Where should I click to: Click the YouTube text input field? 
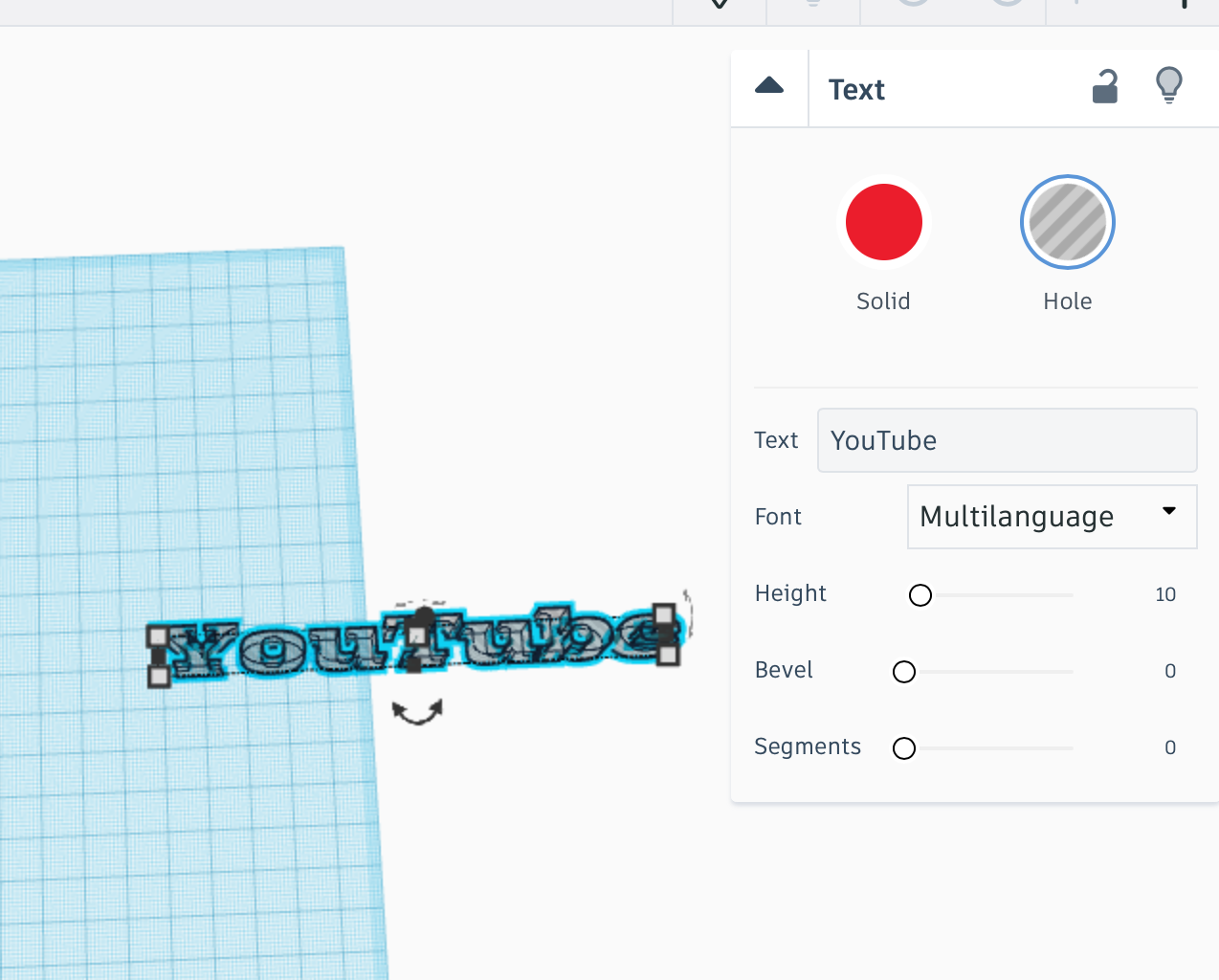pos(1007,440)
